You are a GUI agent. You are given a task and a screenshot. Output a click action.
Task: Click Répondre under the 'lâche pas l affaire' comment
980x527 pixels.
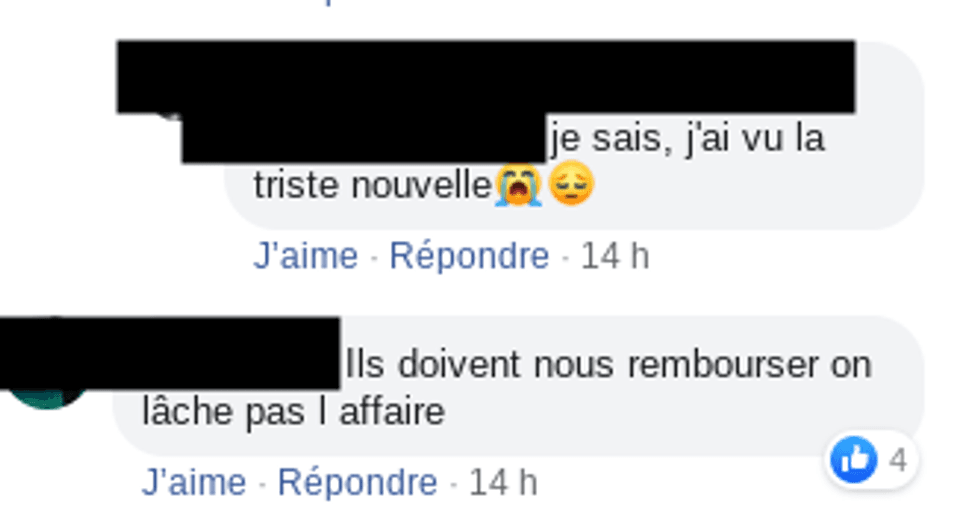357,482
